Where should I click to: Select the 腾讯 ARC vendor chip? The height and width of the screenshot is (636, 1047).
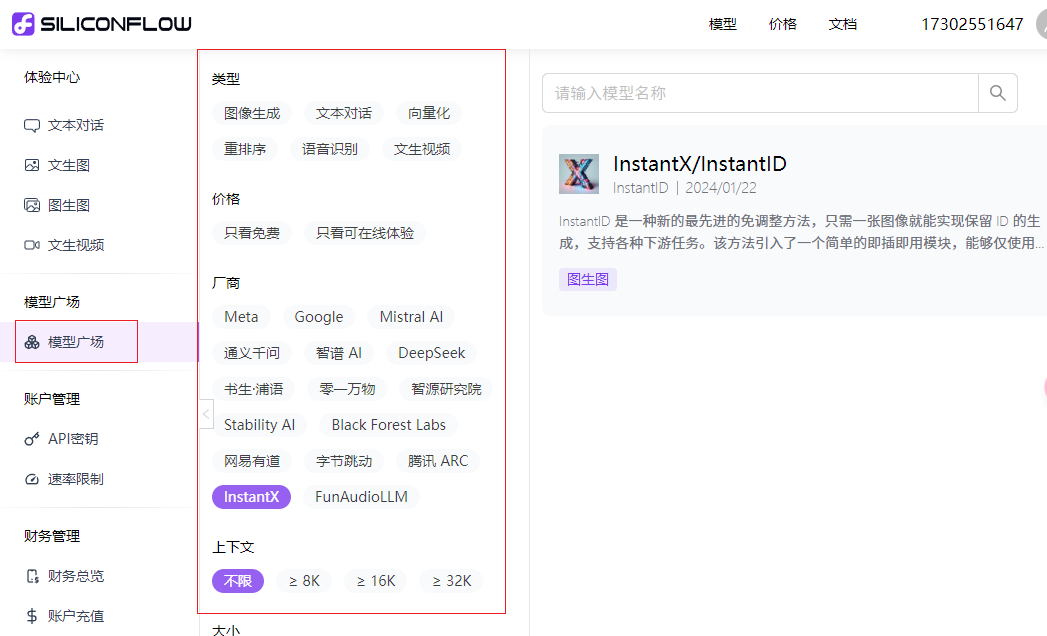(x=438, y=461)
